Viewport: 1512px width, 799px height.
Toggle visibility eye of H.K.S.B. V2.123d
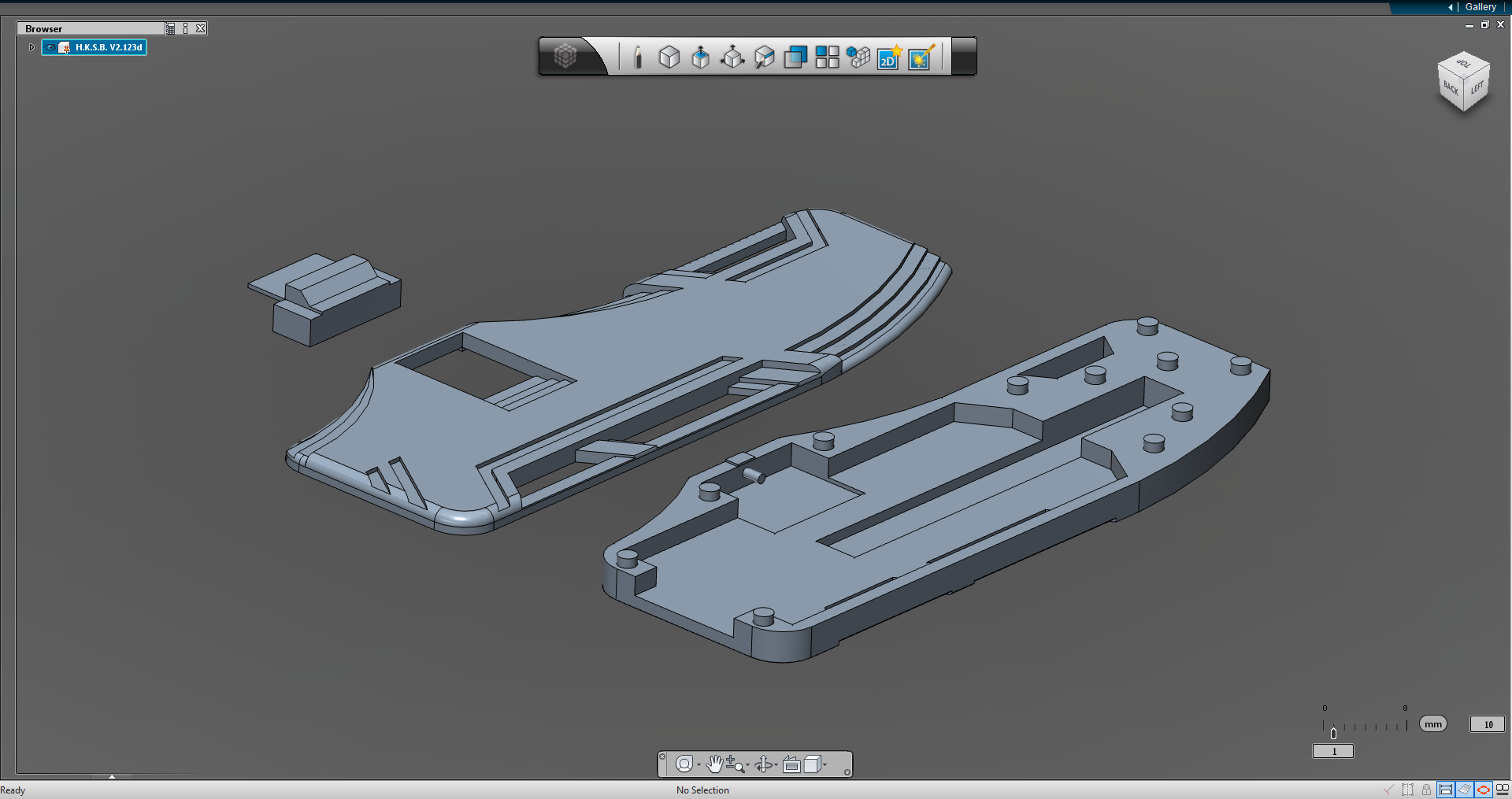pos(50,47)
